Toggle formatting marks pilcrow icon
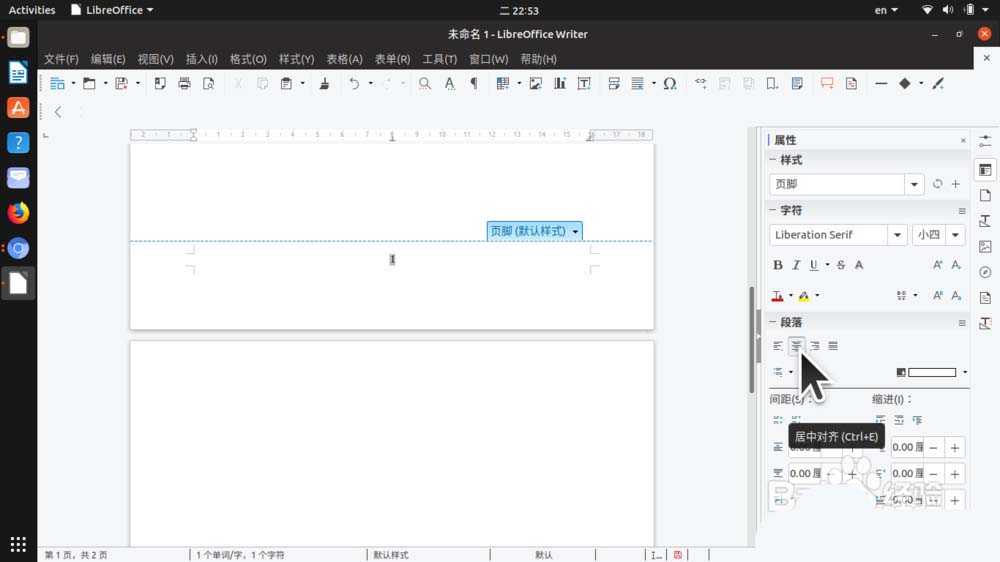The width and height of the screenshot is (1000, 562). [x=473, y=84]
